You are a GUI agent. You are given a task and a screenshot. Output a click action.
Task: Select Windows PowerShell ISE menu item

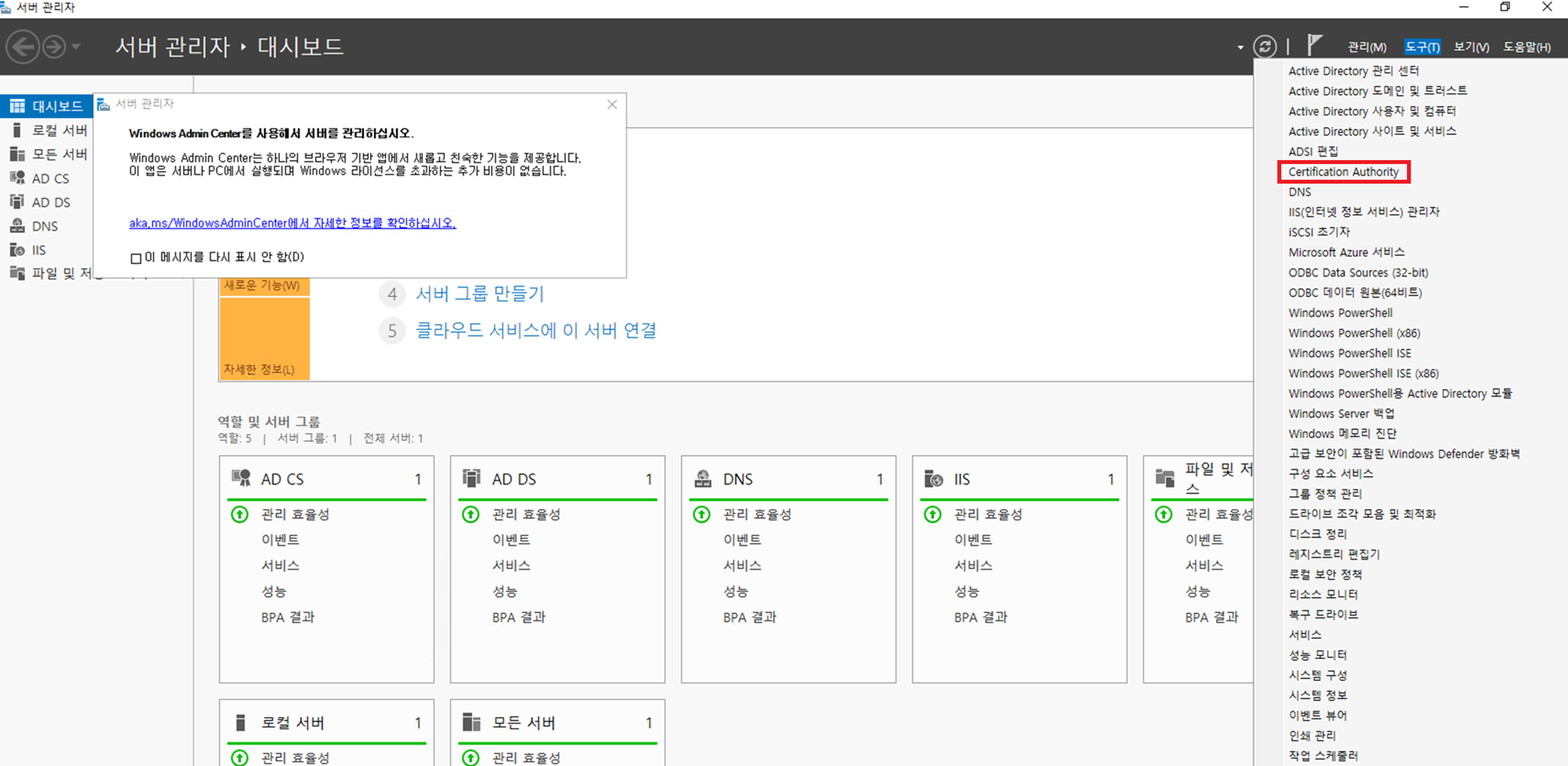[1350, 354]
